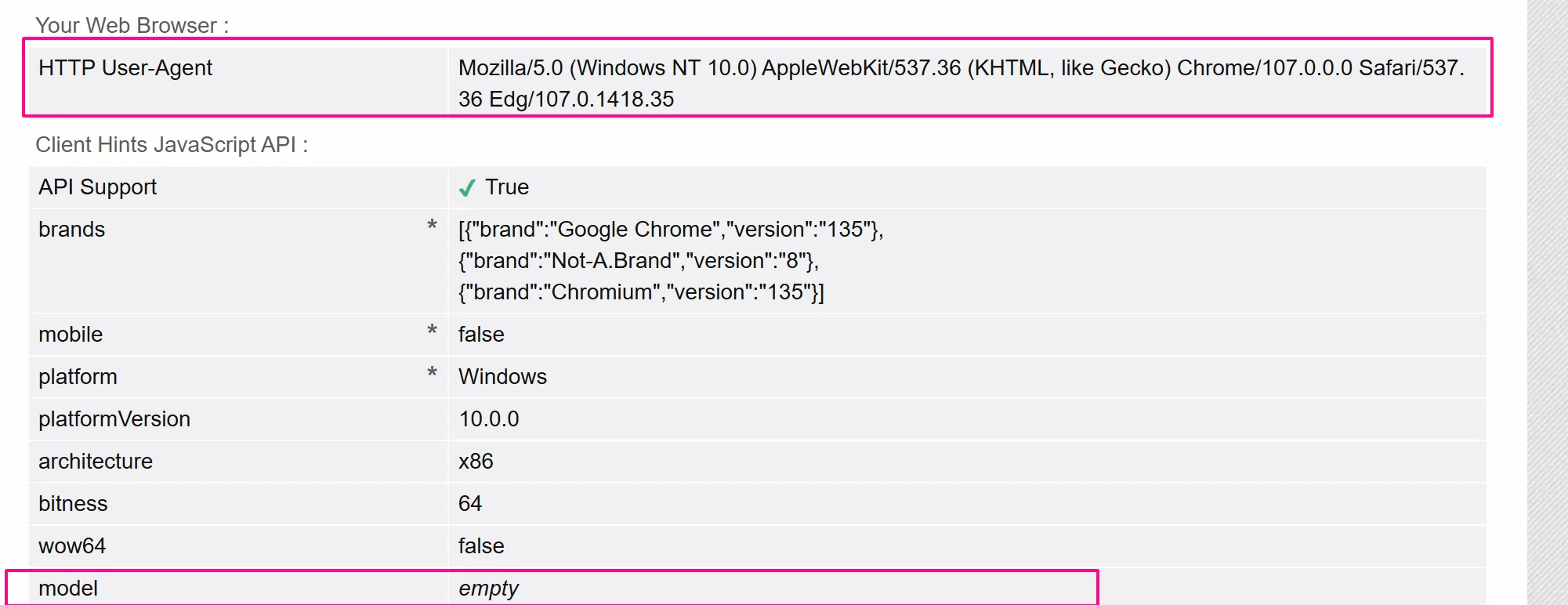The width and height of the screenshot is (1568, 605).
Task: Click the bitness value 64
Action: click(470, 504)
